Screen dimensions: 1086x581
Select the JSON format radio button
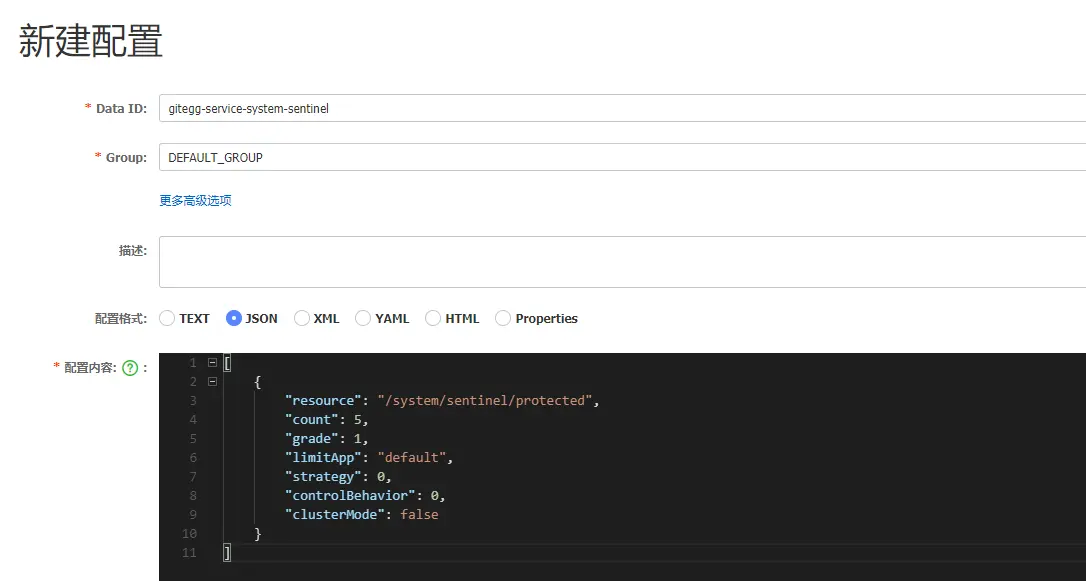click(234, 318)
